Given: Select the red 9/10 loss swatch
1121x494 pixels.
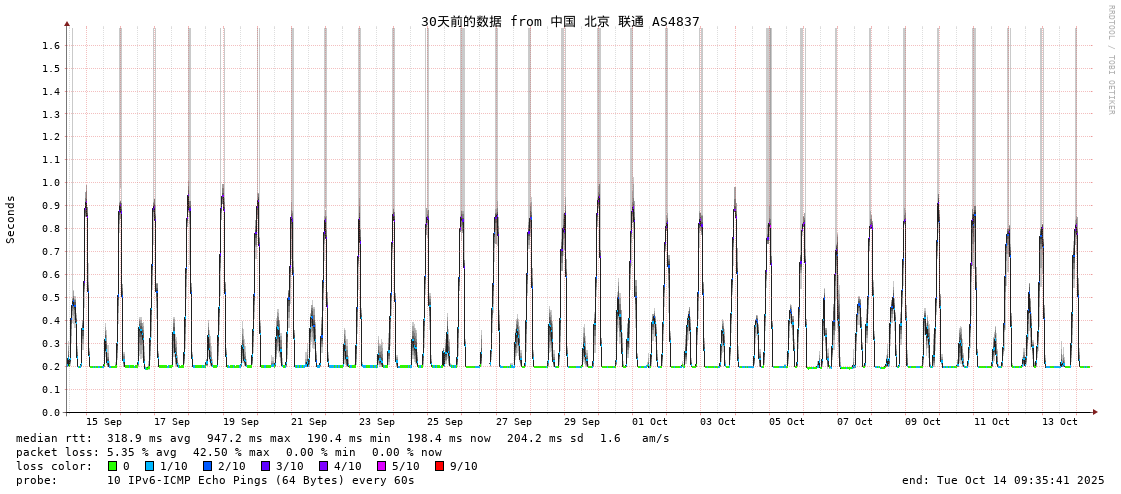Looking at the screenshot, I should pyautogui.click(x=440, y=466).
